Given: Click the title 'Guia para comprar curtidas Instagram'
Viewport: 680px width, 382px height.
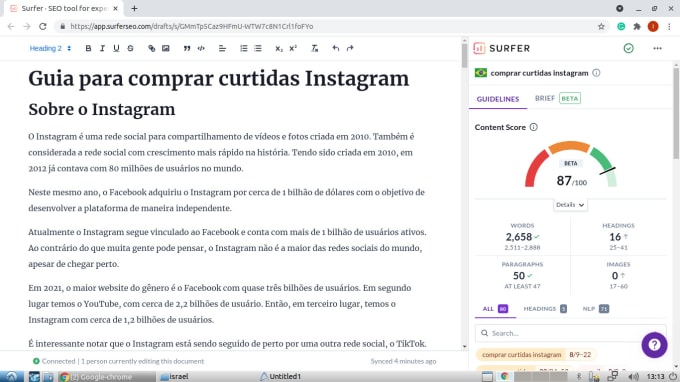Looking at the screenshot, I should (219, 78).
